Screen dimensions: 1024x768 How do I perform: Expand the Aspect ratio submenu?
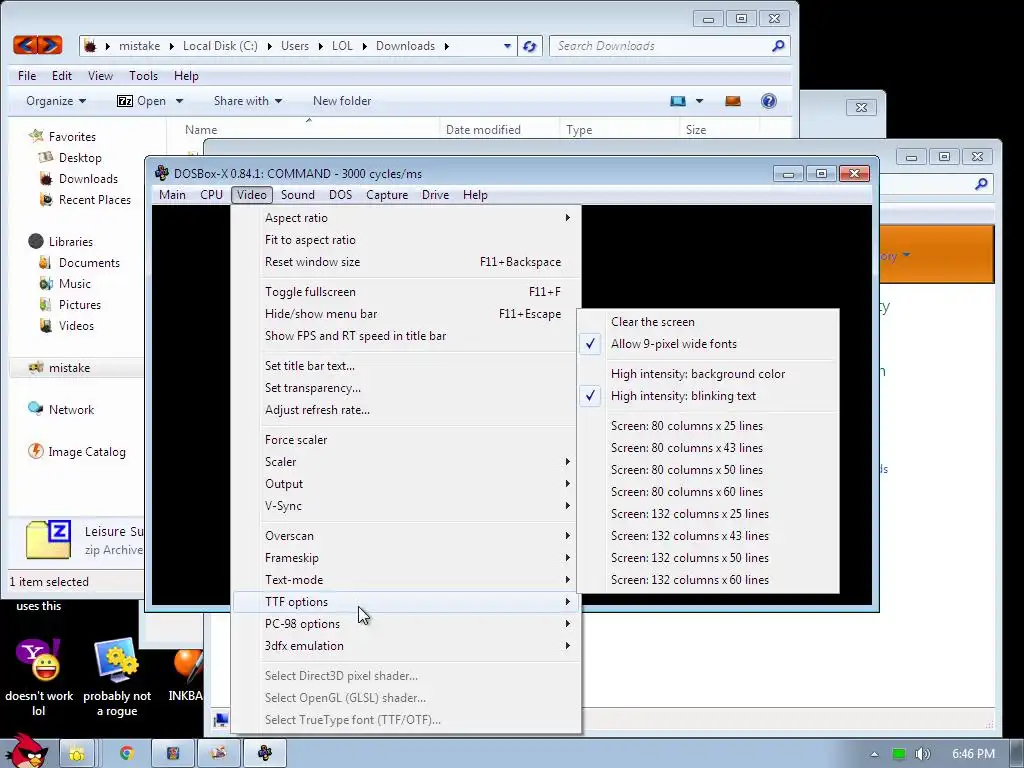coord(406,217)
